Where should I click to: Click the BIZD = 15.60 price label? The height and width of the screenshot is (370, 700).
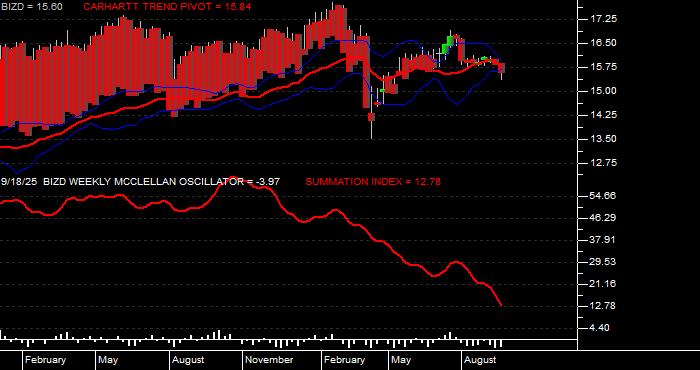(32, 7)
